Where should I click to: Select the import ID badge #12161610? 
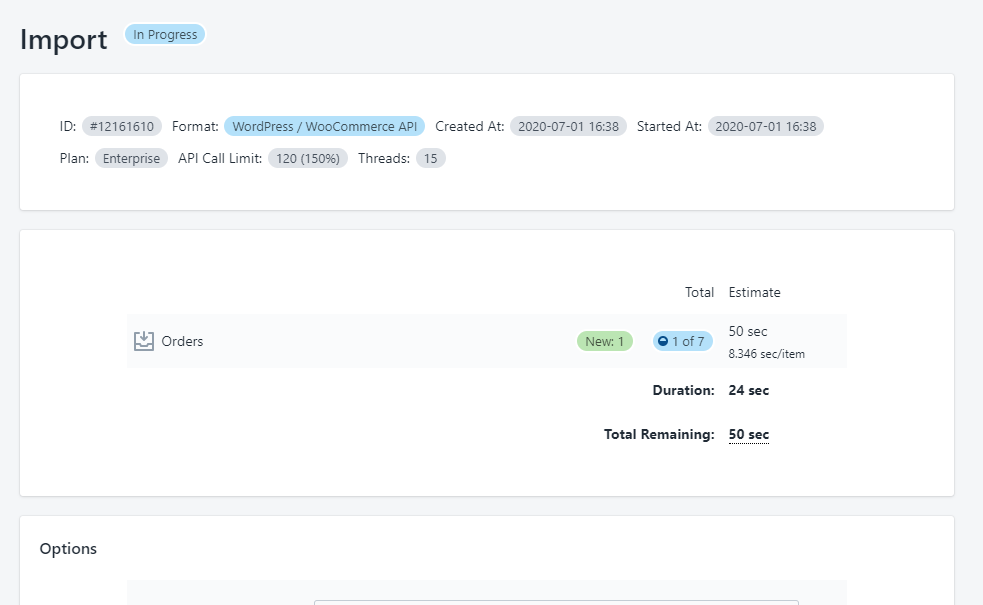point(121,127)
